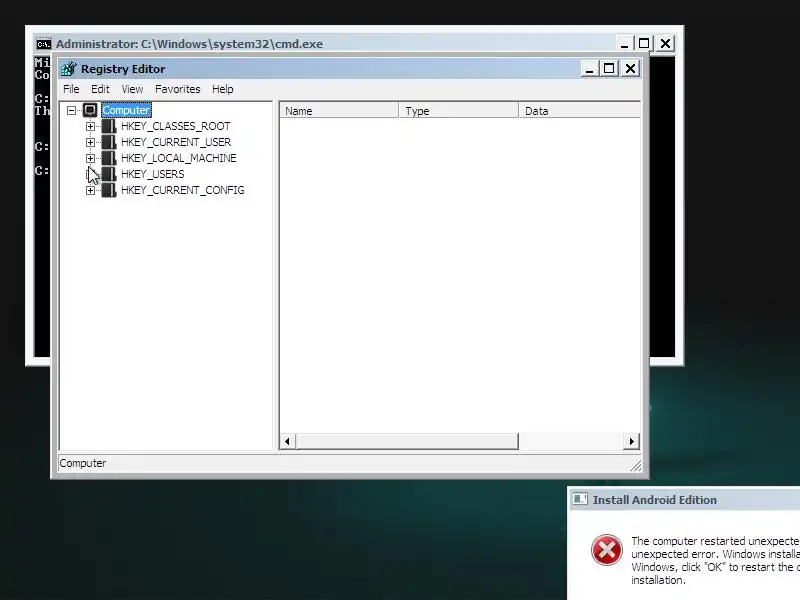Viewport: 800px width, 600px height.
Task: Click the resize grip in status bar
Action: [635, 465]
